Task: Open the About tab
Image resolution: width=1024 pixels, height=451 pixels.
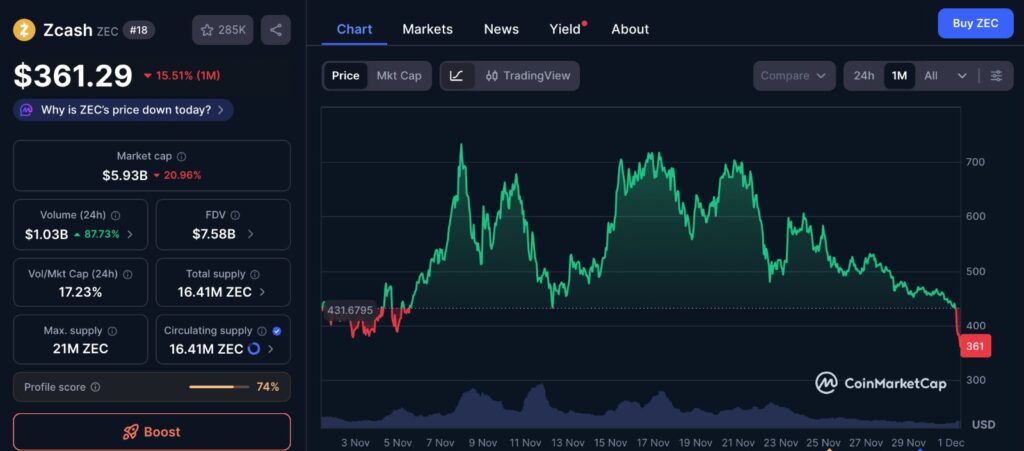Action: pos(630,29)
